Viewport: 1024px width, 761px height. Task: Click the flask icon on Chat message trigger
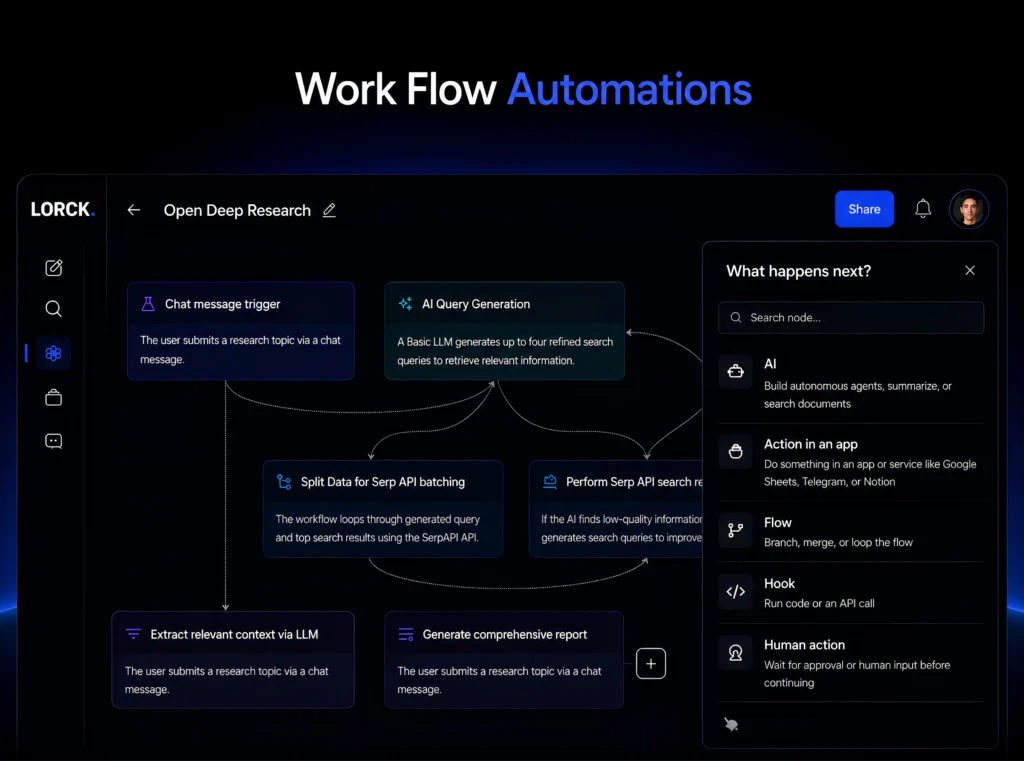click(x=148, y=304)
